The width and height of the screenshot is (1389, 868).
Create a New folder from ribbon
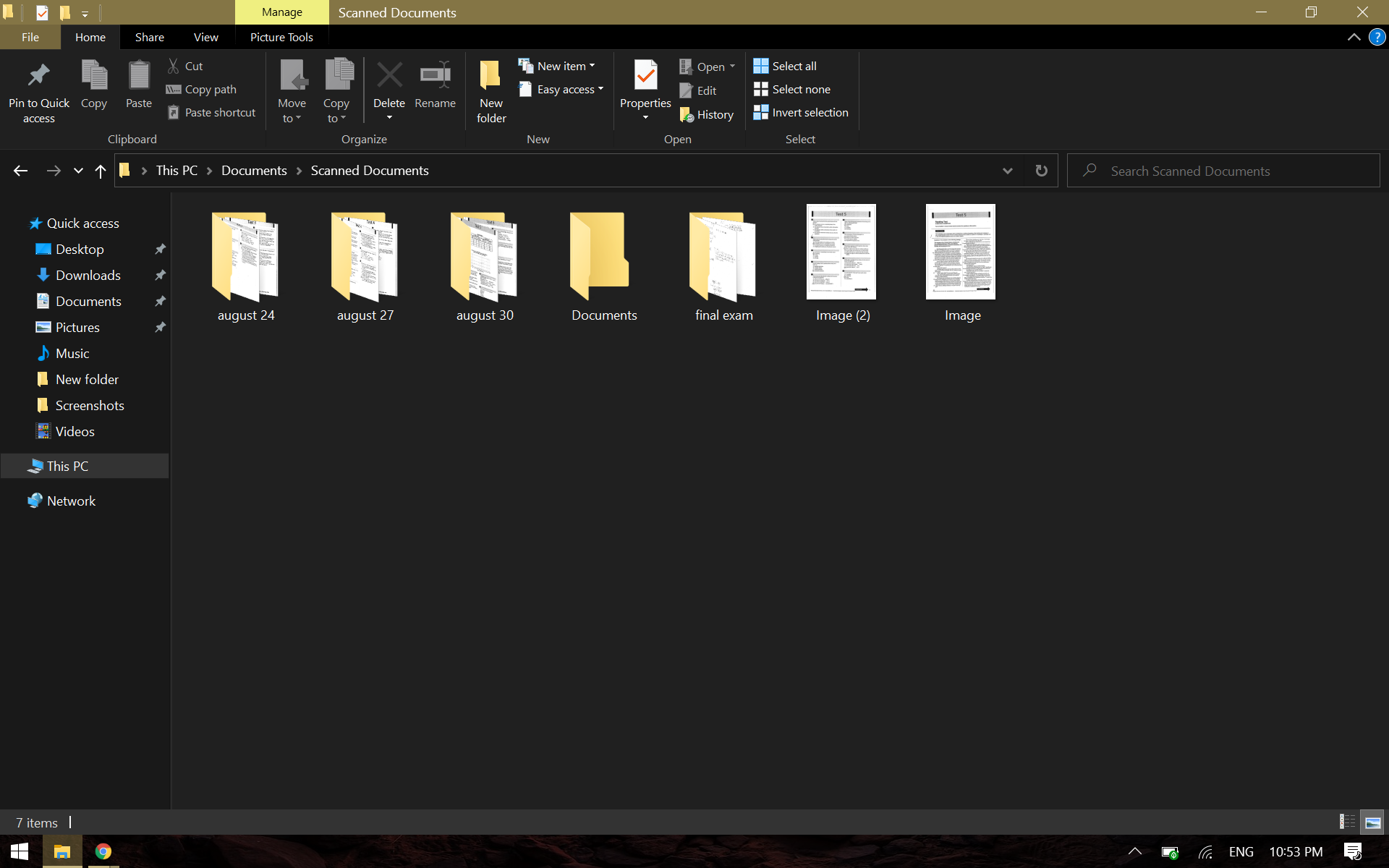491,91
